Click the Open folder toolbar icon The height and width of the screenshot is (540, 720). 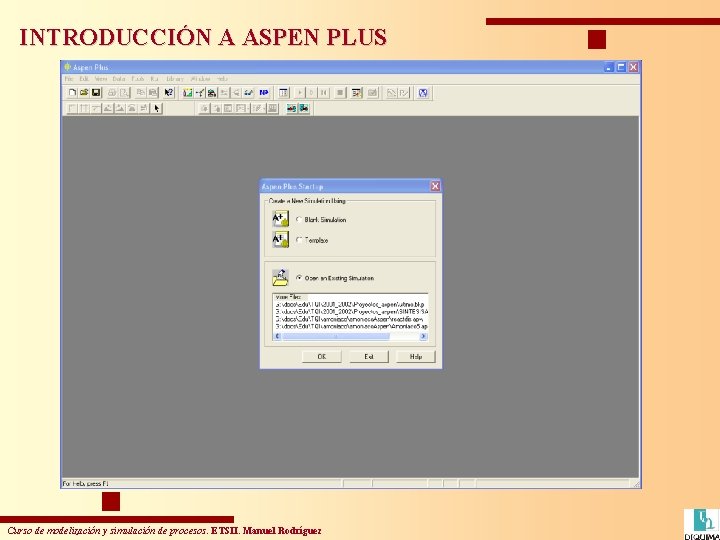pyautogui.click(x=84, y=93)
